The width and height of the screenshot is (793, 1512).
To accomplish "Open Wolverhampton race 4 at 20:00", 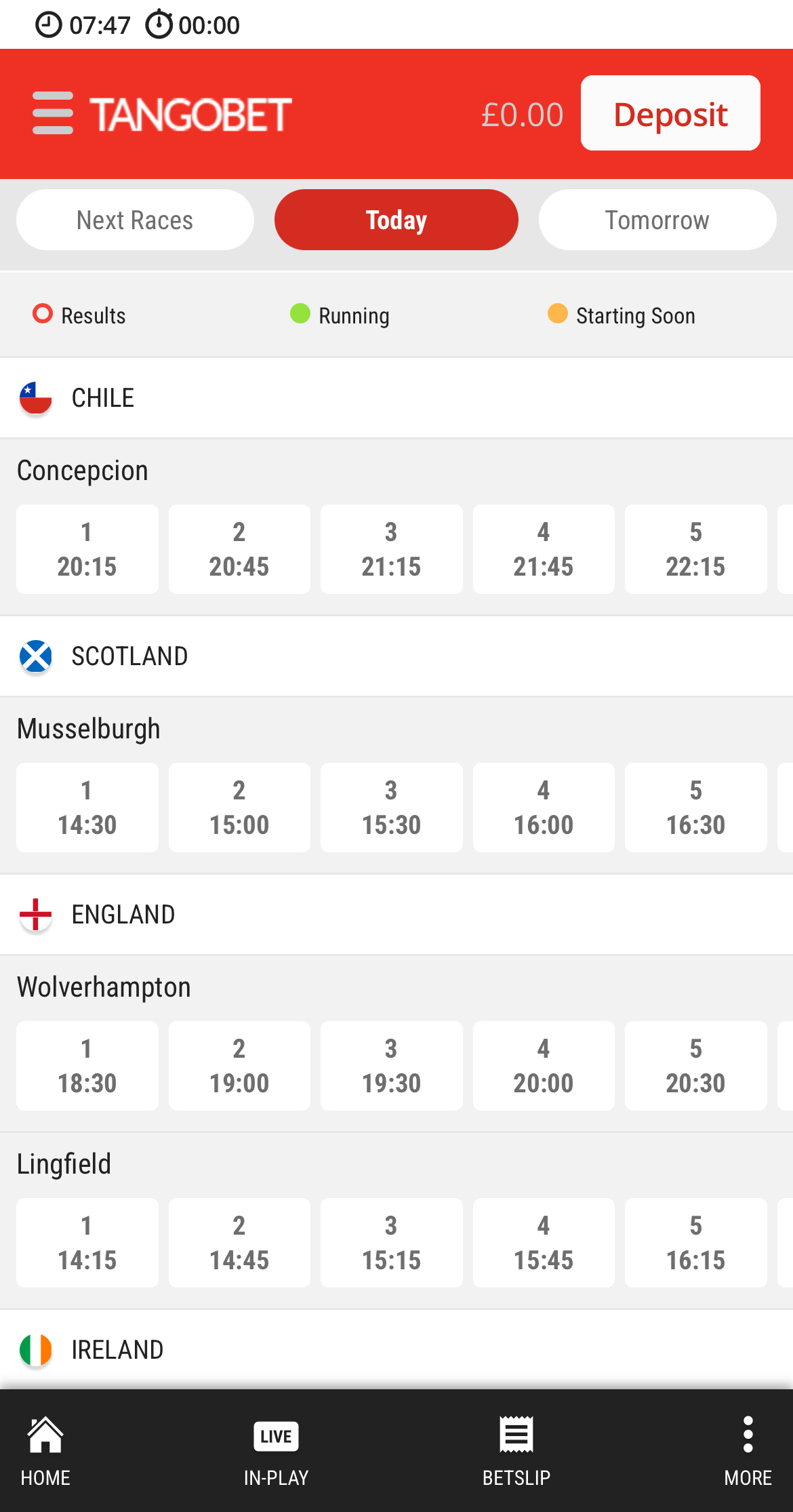I will point(544,1066).
